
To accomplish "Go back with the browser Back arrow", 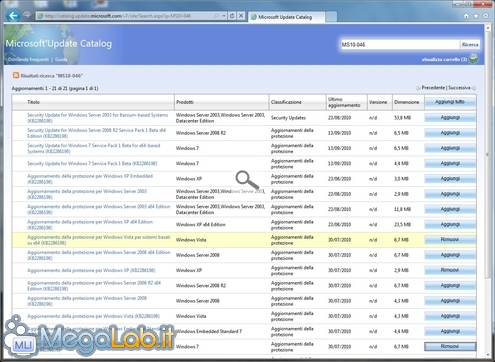I will click(13, 16).
